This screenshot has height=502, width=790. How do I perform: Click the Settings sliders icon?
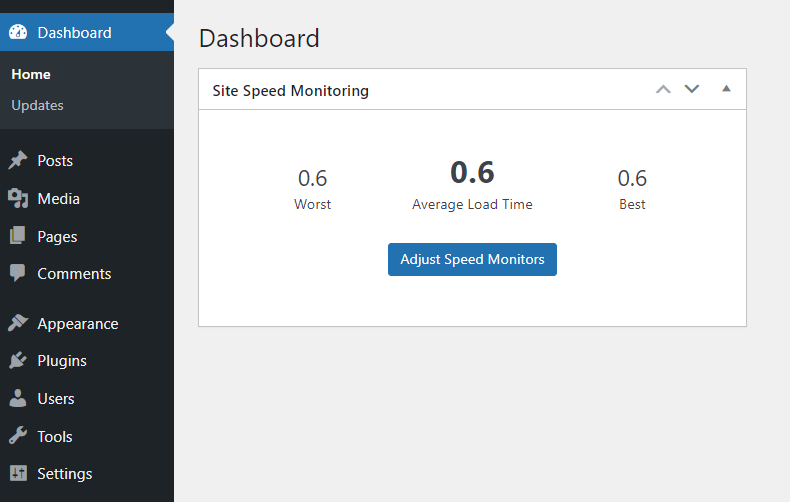coord(18,473)
